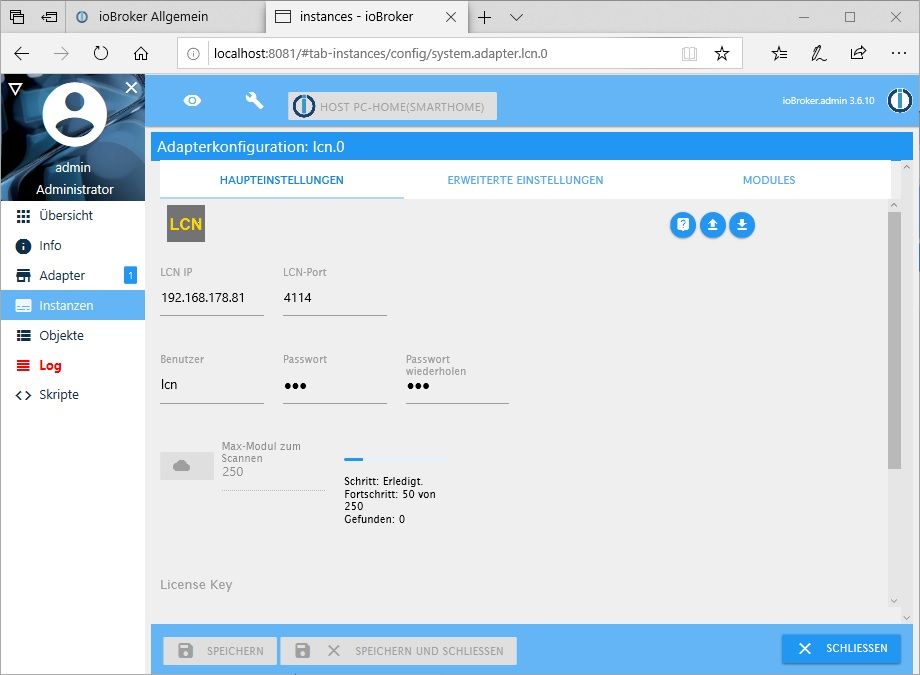Open browser settings and more menu
920x675 pixels.
[x=898, y=54]
